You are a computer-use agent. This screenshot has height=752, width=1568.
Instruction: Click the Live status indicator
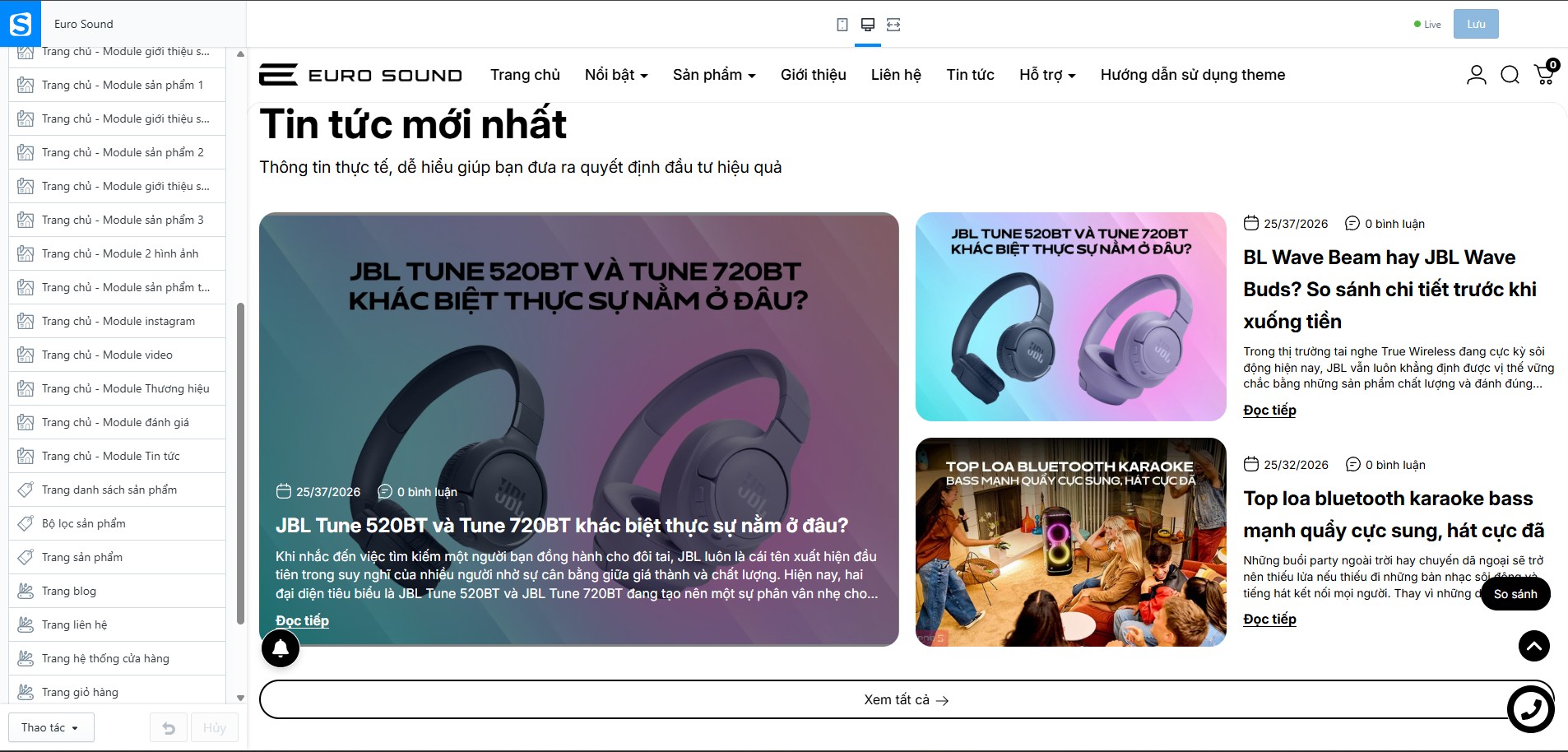(x=1427, y=25)
